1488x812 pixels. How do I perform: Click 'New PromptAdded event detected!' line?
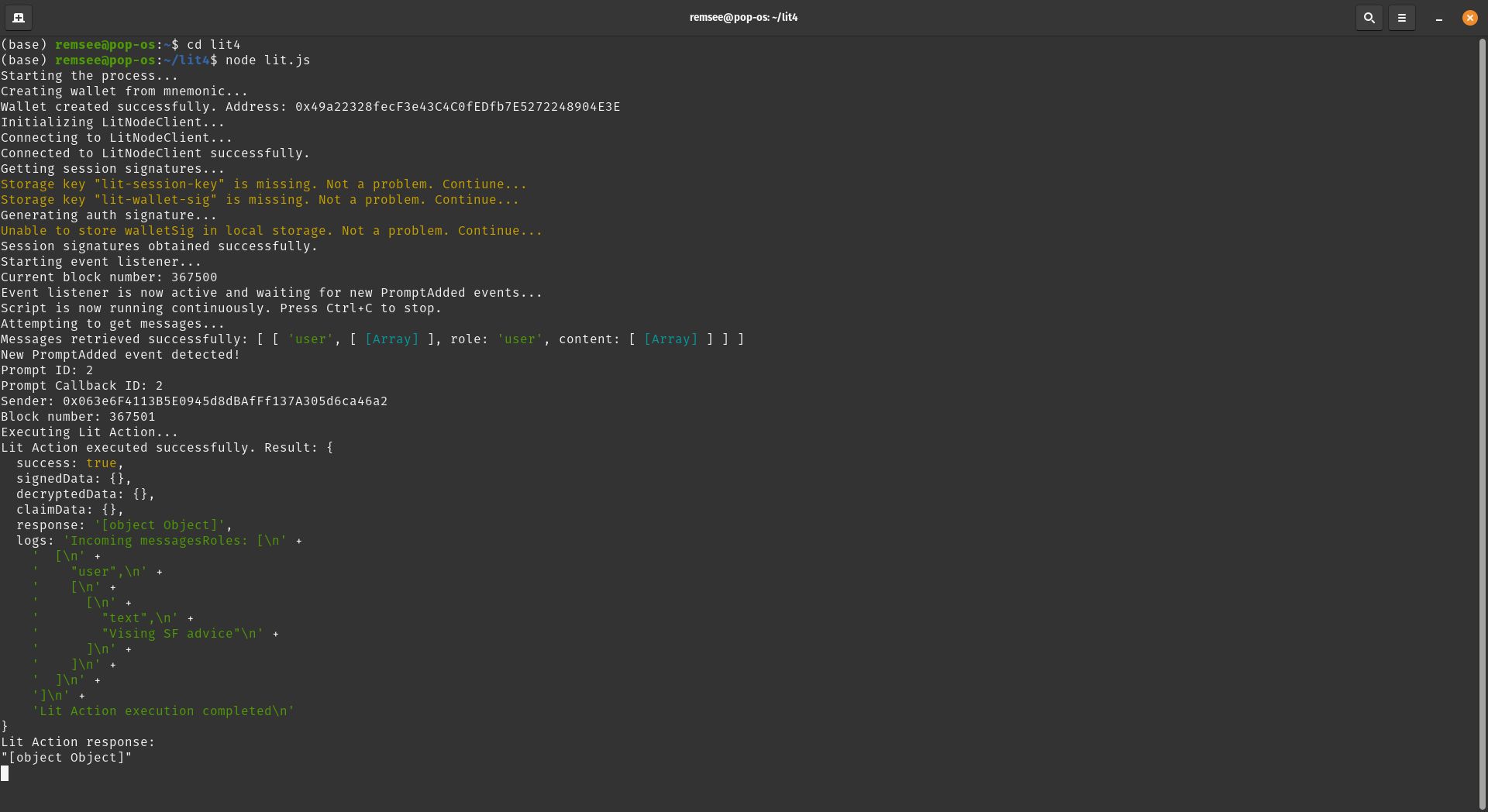[120, 355]
